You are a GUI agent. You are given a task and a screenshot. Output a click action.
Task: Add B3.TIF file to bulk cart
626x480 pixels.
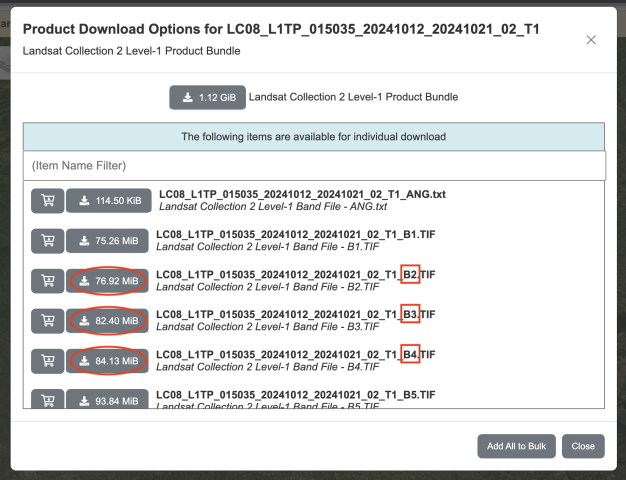pos(48,321)
